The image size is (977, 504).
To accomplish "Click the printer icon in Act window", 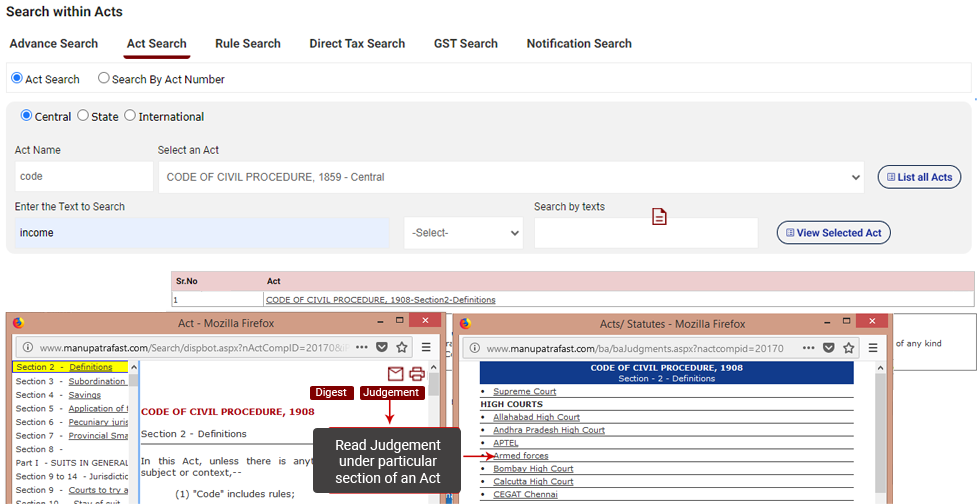I will tap(417, 374).
